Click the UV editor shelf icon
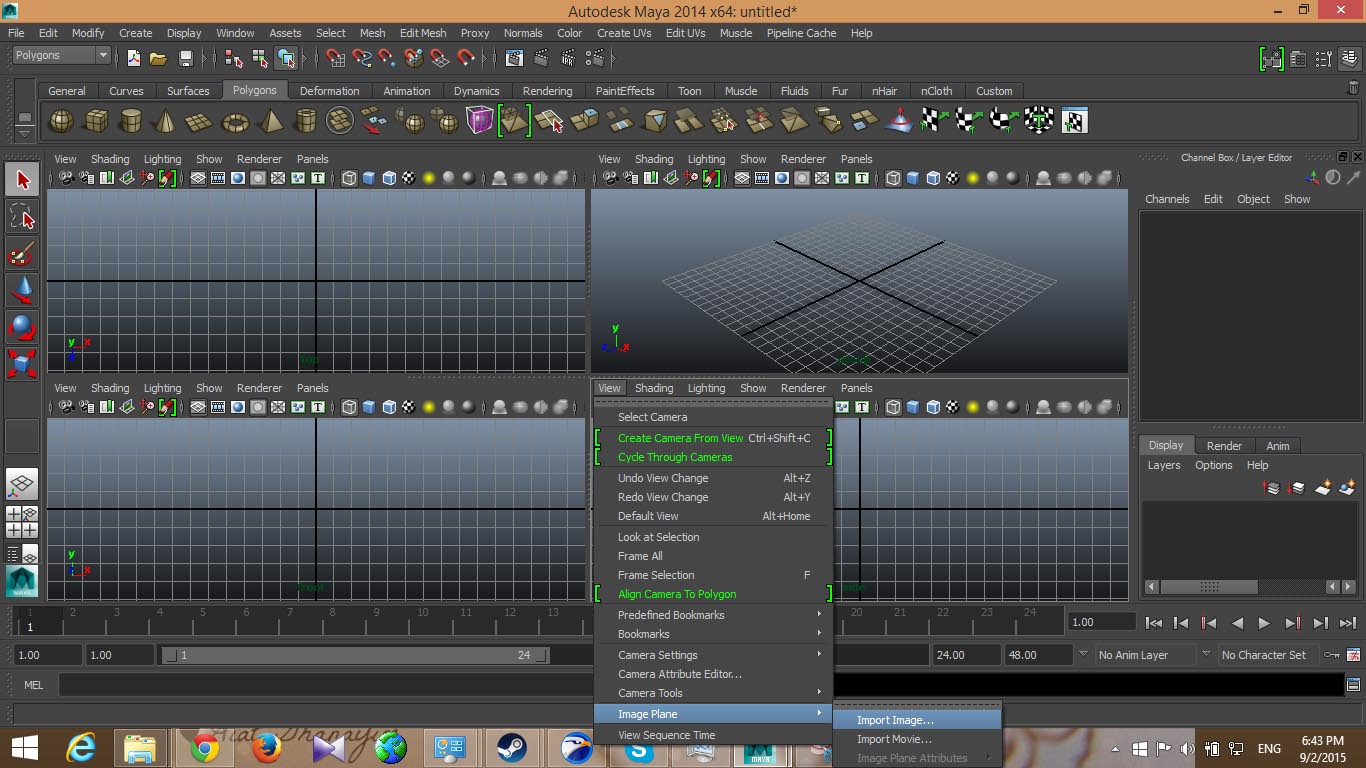The image size is (1366, 768). [1075, 121]
